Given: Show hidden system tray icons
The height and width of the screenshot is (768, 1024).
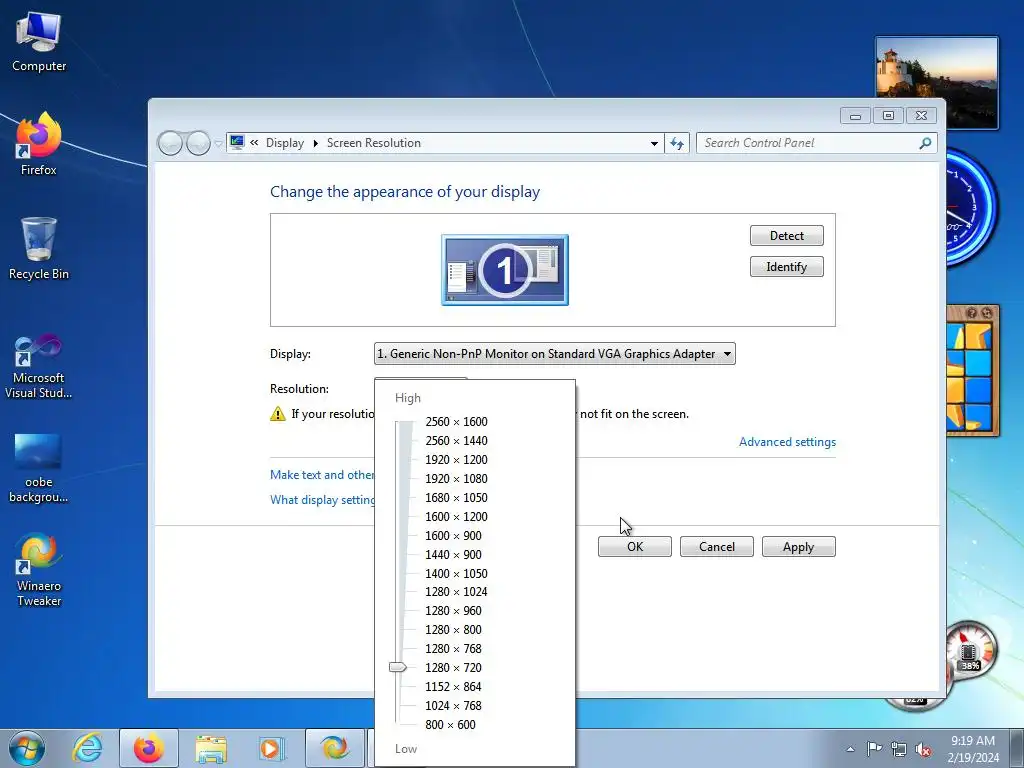Looking at the screenshot, I should (850, 749).
